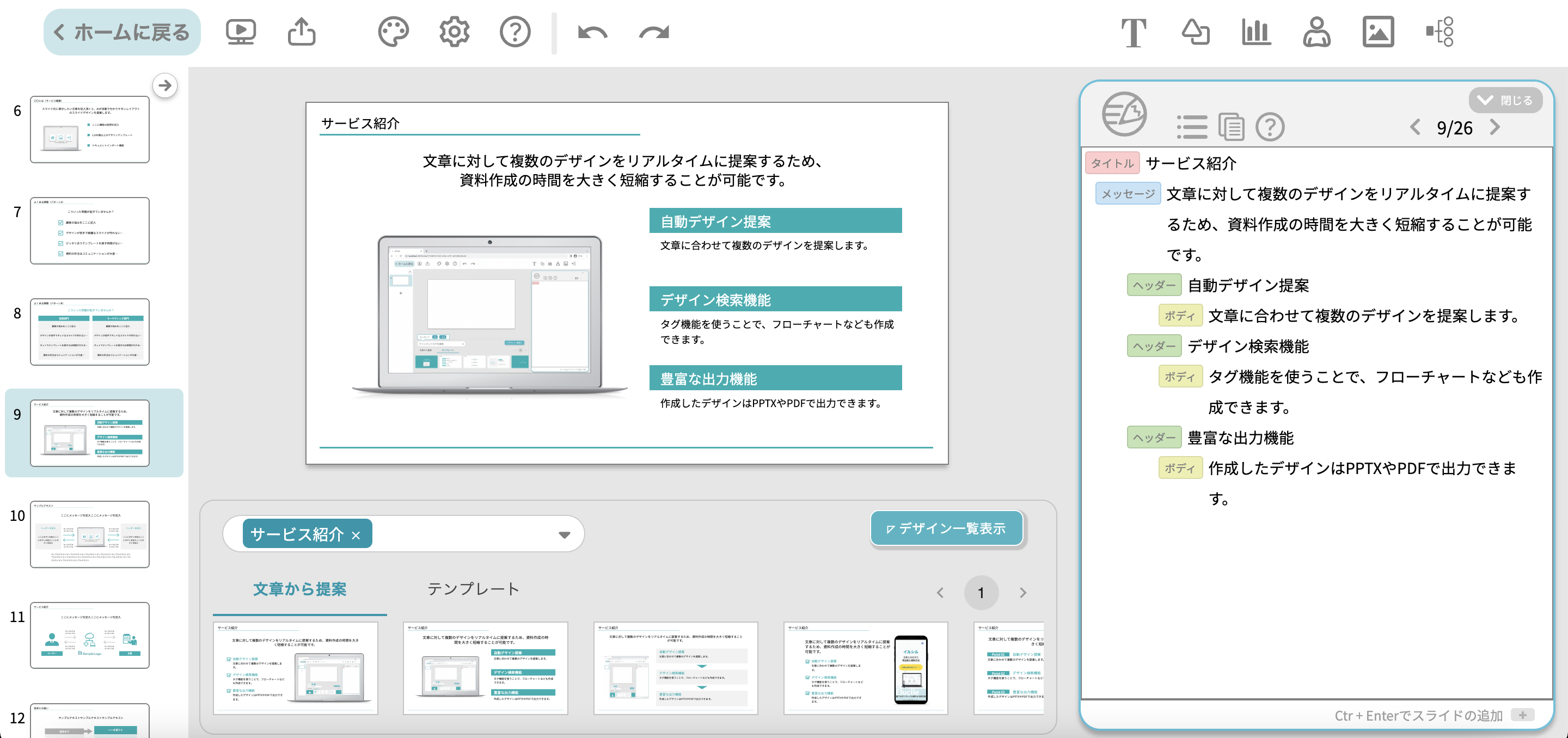Switch to the テンプレート tab
Image resolution: width=1568 pixels, height=738 pixels.
[x=473, y=589]
